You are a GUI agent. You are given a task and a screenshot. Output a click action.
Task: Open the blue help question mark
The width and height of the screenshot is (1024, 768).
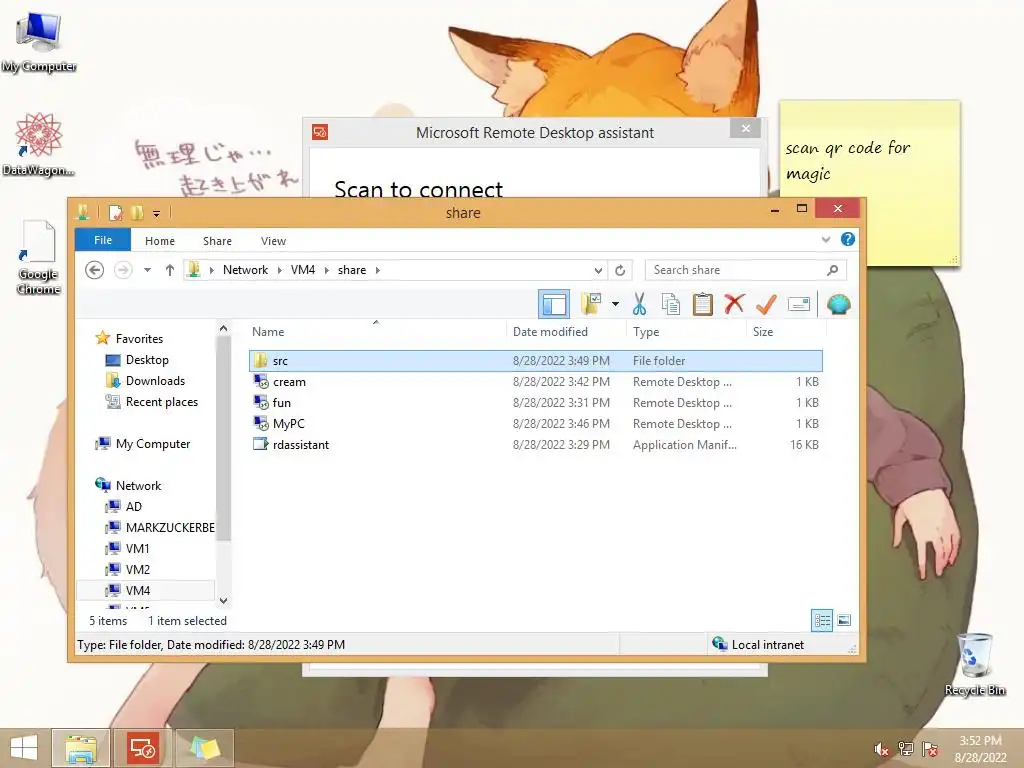tap(848, 240)
